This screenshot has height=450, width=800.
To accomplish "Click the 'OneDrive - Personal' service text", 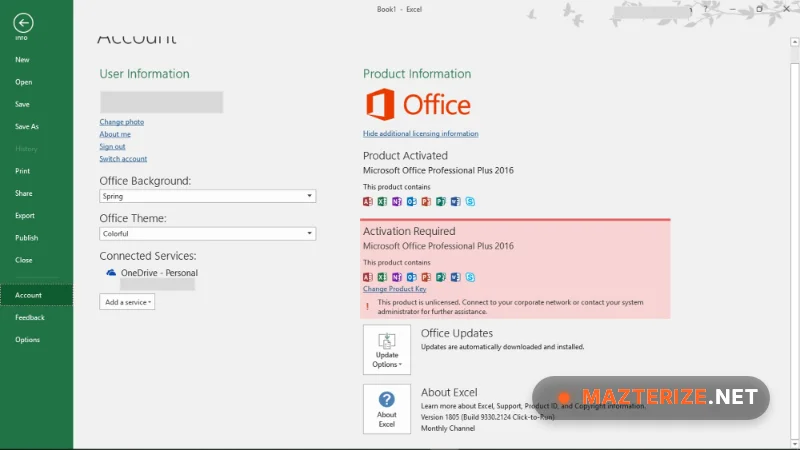I will tap(159, 273).
